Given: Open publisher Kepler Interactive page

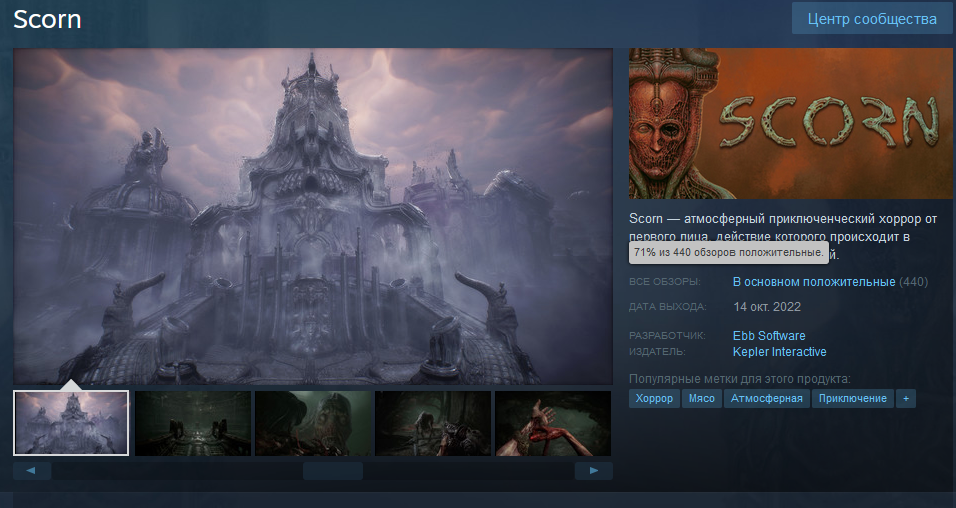Looking at the screenshot, I should point(779,352).
